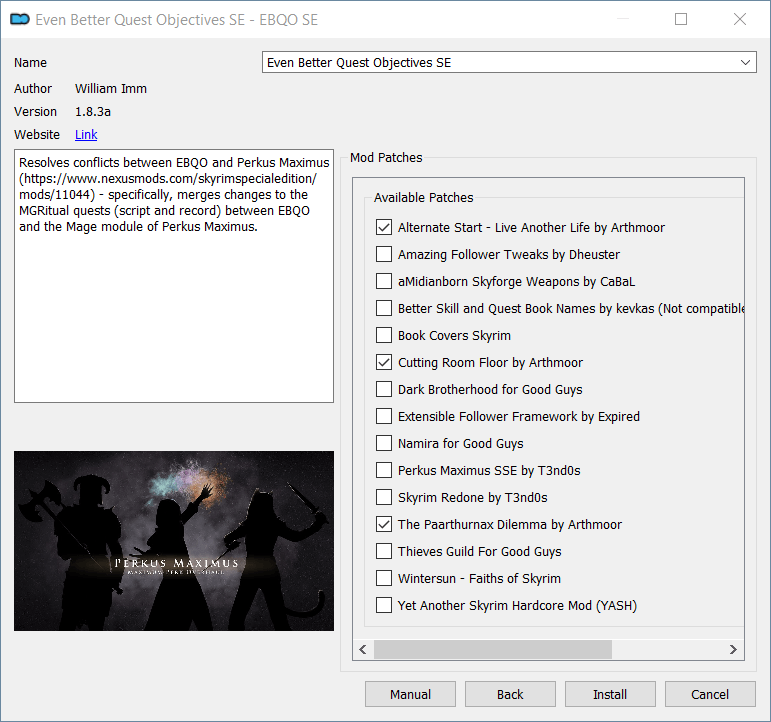Screen dimensions: 771x722
Task: Click the Mod Organizer app icon in title bar
Action: (20, 19)
